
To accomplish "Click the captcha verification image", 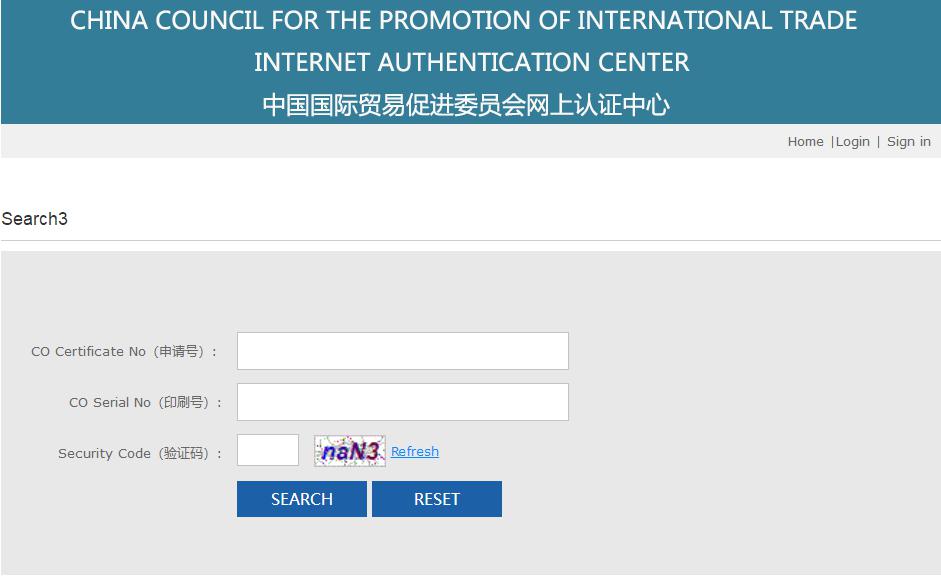I will [x=349, y=450].
